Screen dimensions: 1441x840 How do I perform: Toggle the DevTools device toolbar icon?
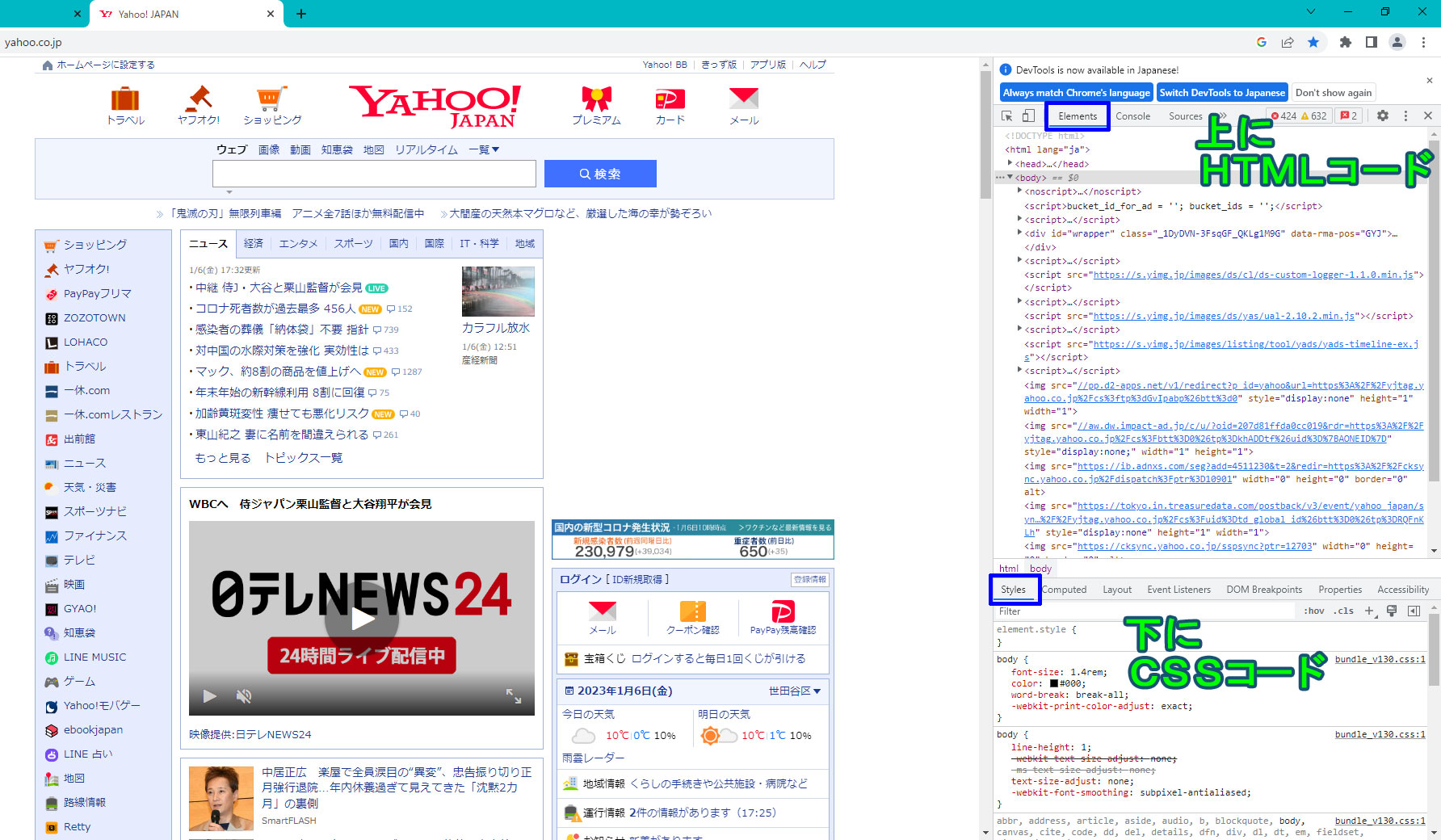[x=1028, y=116]
